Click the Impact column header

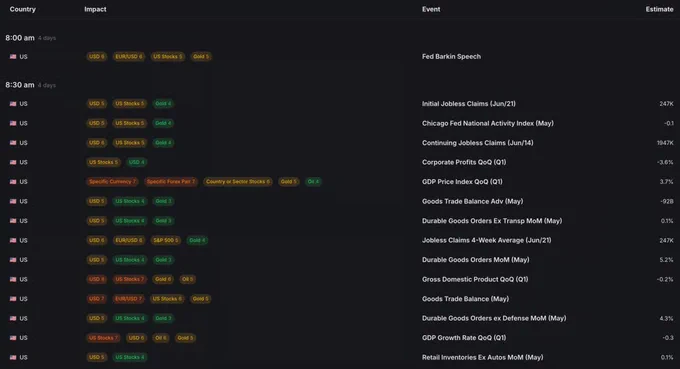point(95,9)
